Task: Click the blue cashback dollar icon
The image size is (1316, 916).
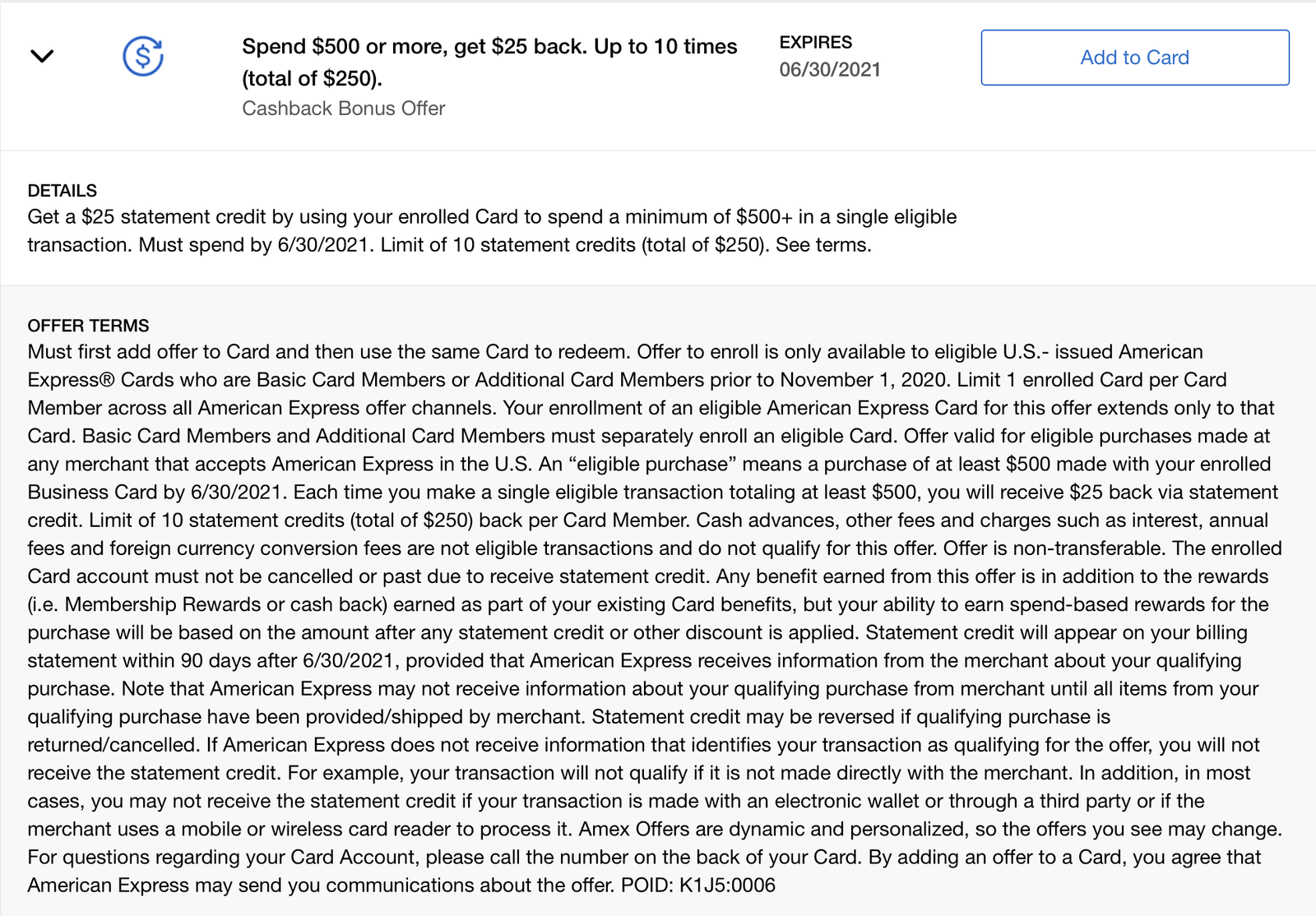Action: tap(143, 57)
